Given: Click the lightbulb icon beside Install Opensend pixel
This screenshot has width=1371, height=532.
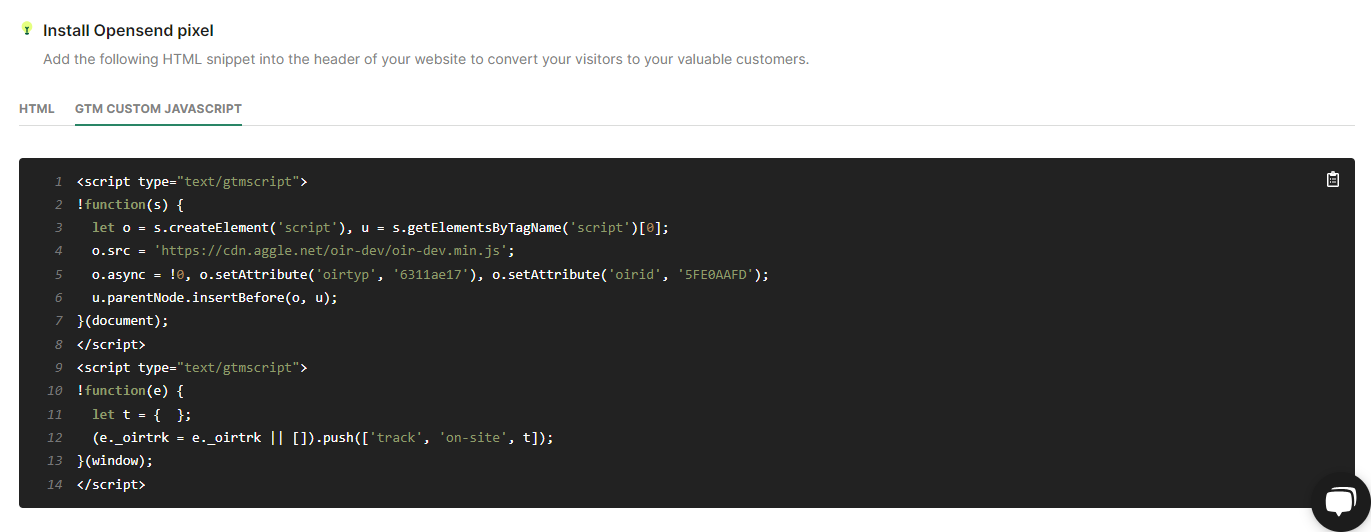Looking at the screenshot, I should tap(27, 30).
